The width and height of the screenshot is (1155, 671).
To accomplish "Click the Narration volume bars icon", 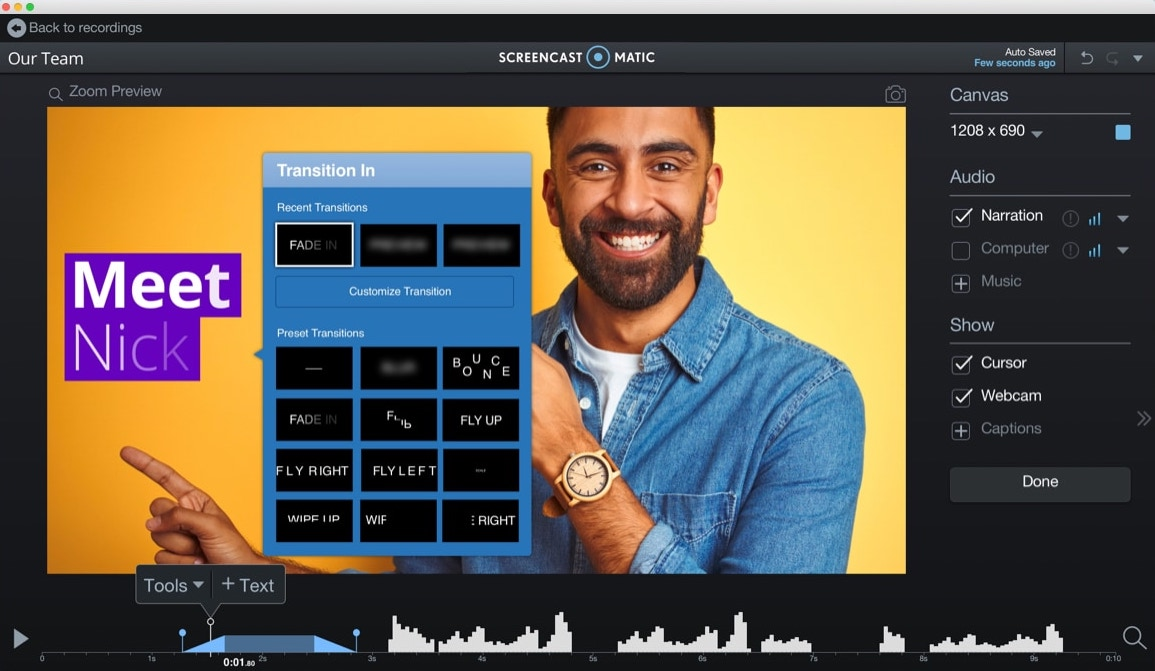I will coord(1095,219).
